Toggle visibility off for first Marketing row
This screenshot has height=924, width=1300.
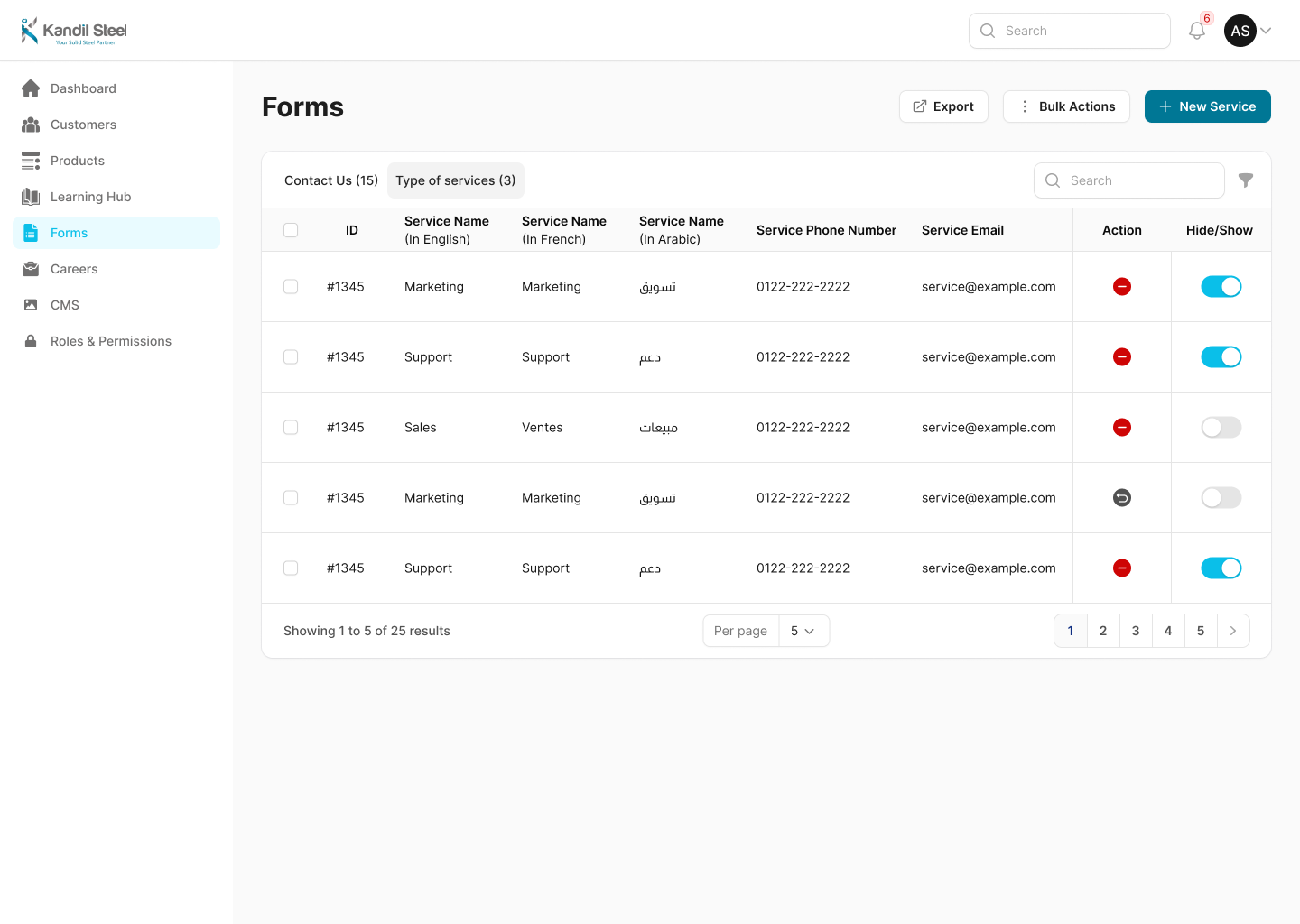coord(1221,287)
